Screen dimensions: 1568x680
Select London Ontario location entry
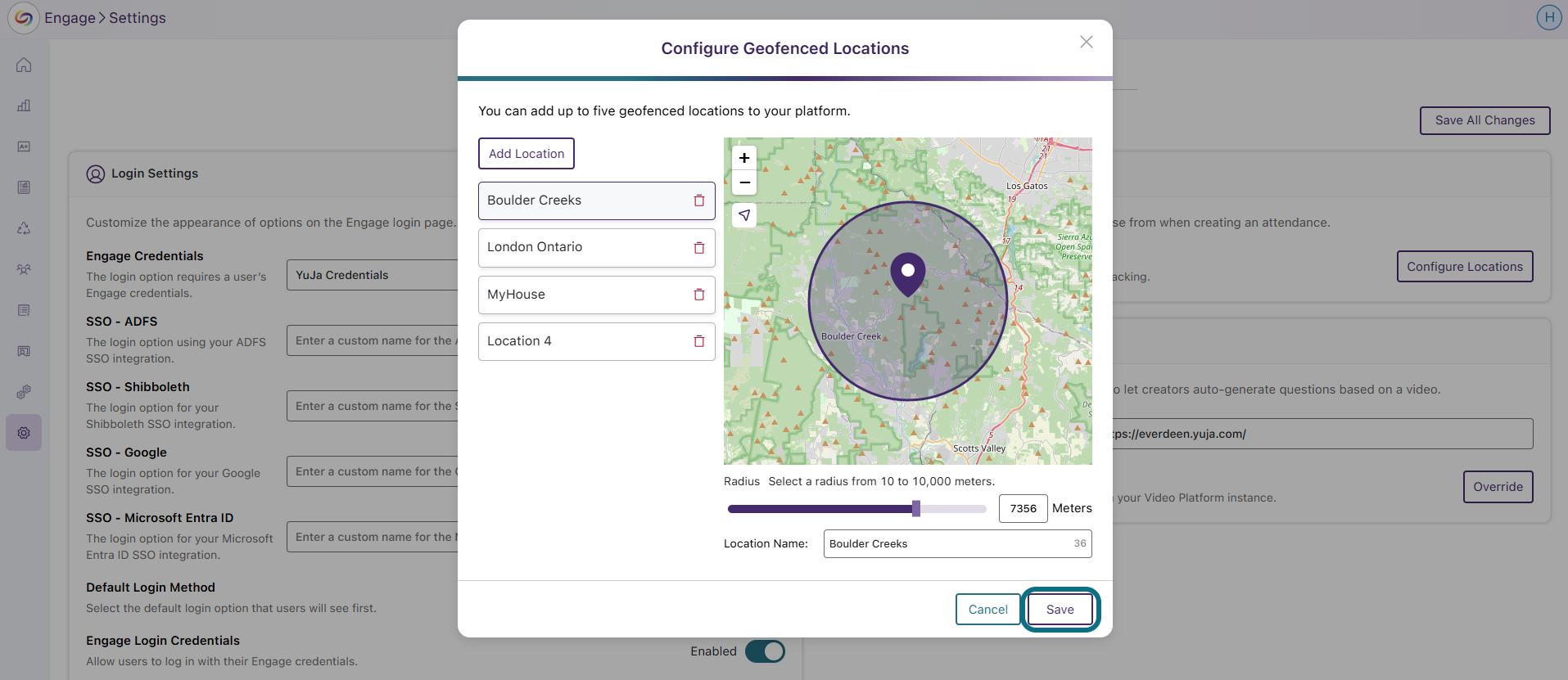click(x=597, y=248)
